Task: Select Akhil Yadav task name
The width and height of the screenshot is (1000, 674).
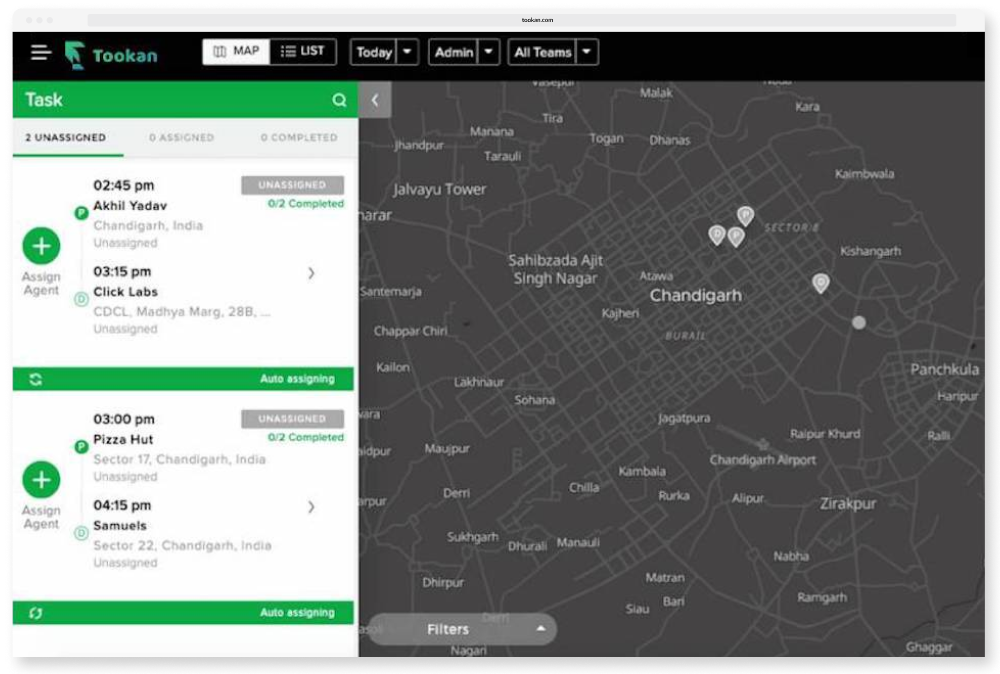Action: [130, 205]
